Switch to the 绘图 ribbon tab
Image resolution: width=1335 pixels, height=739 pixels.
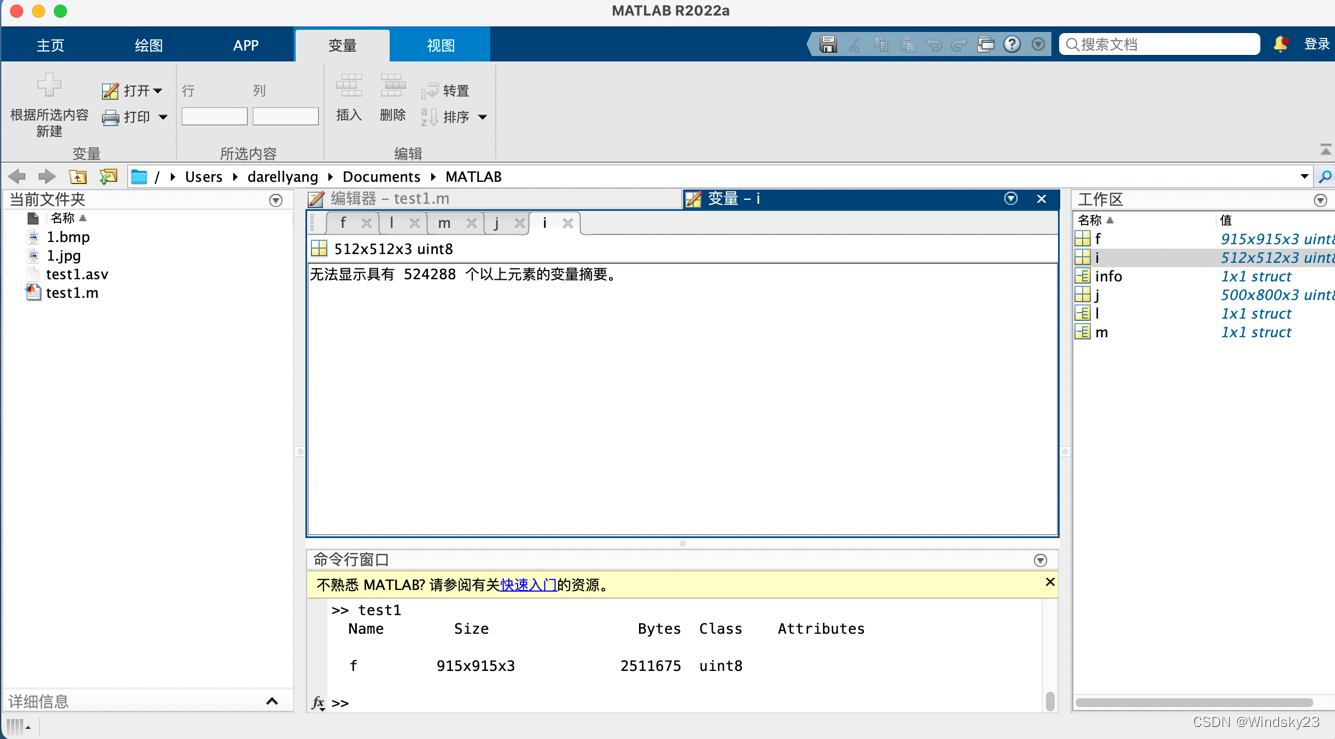tap(147, 44)
